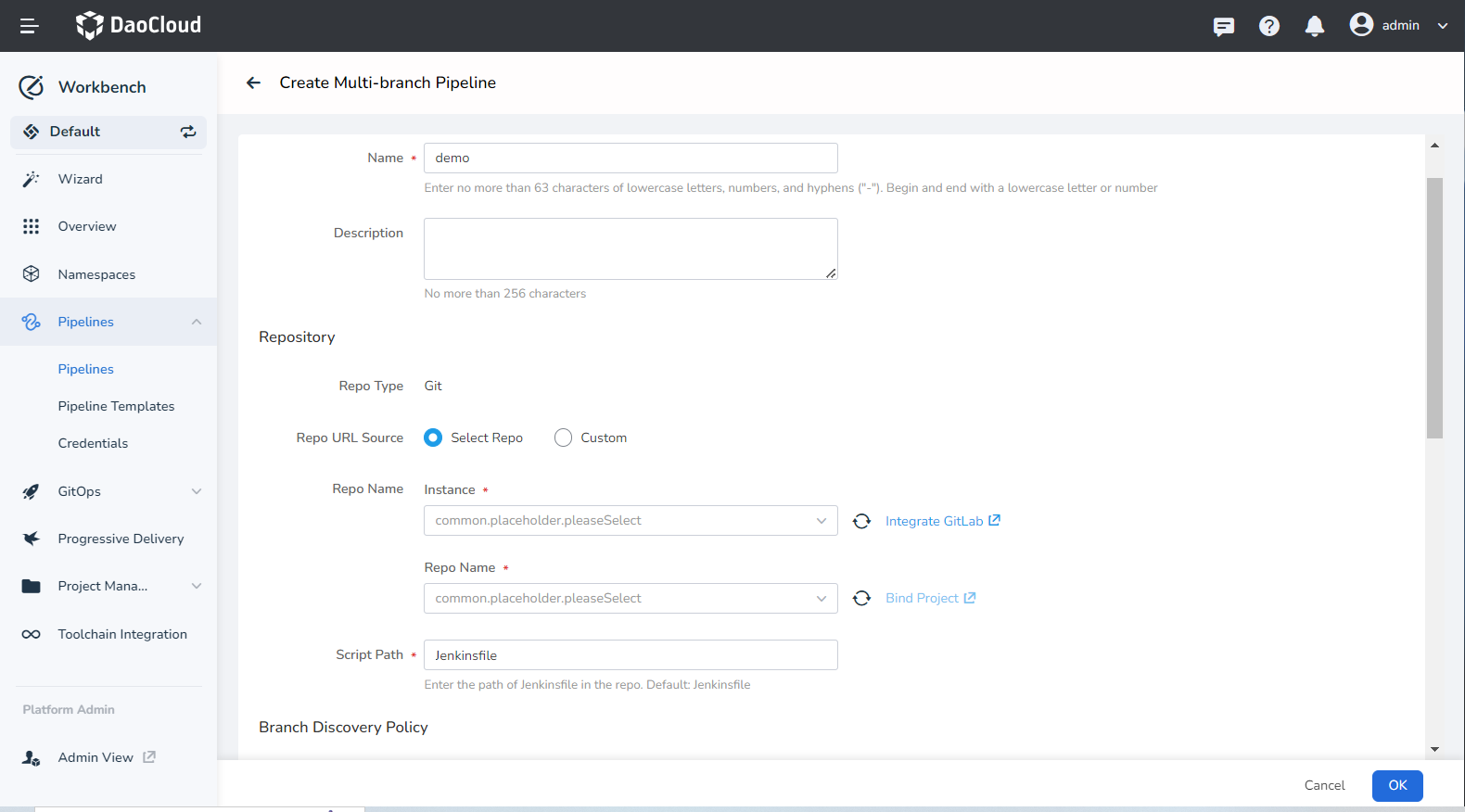Open the Repo Name dropdown

click(631, 599)
